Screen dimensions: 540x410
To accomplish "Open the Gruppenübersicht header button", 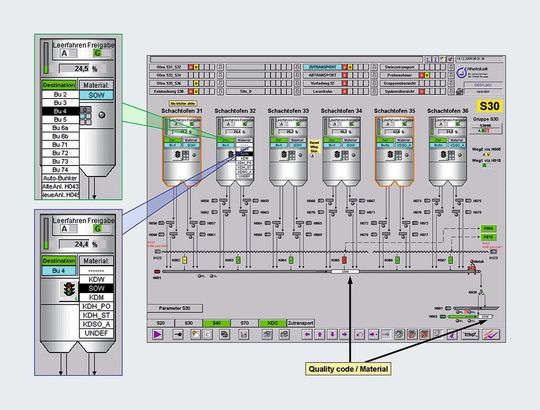I will click(x=399, y=83).
